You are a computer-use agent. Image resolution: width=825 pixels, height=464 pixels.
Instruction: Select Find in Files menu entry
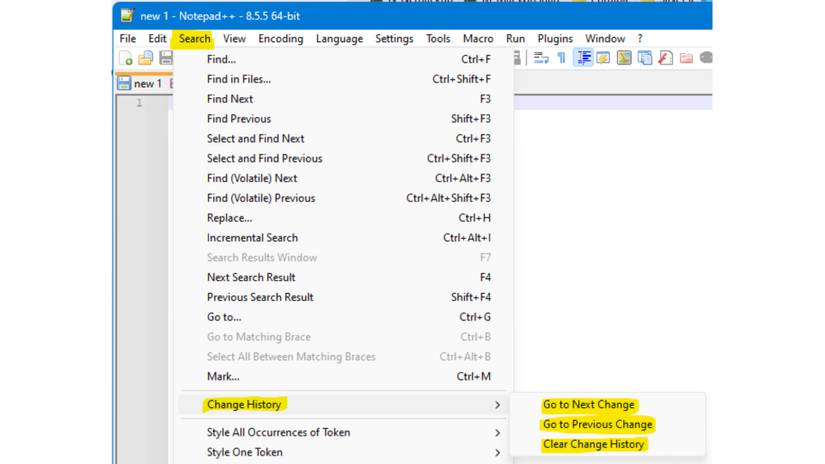pyautogui.click(x=239, y=79)
